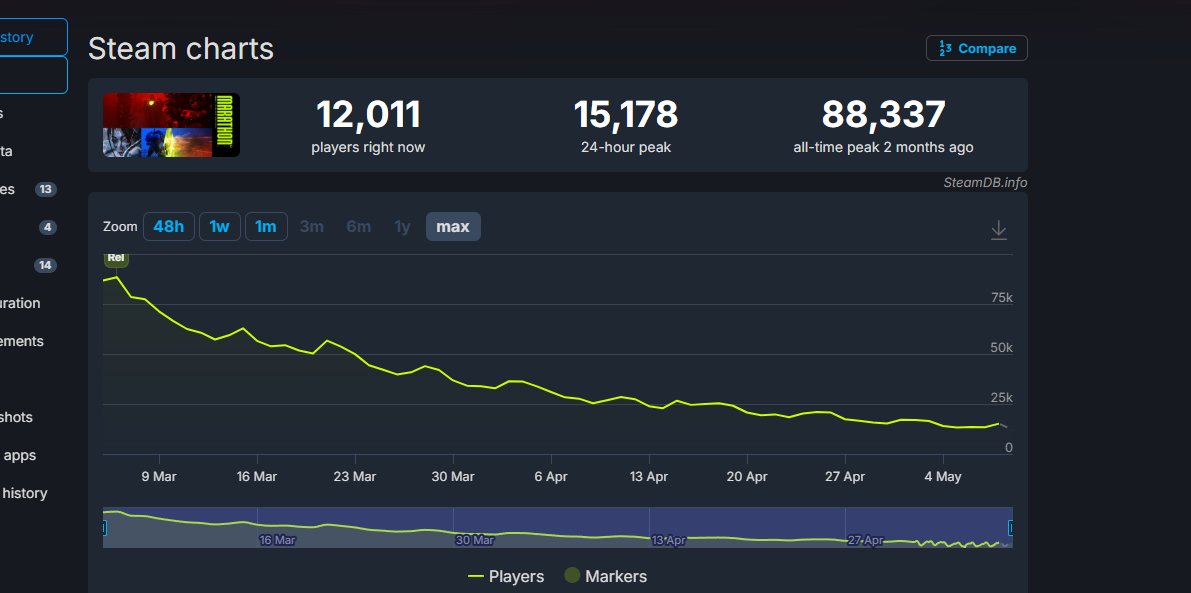Open the sidebar item ending in 'uration'
The image size is (1191, 593).
(x=20, y=303)
